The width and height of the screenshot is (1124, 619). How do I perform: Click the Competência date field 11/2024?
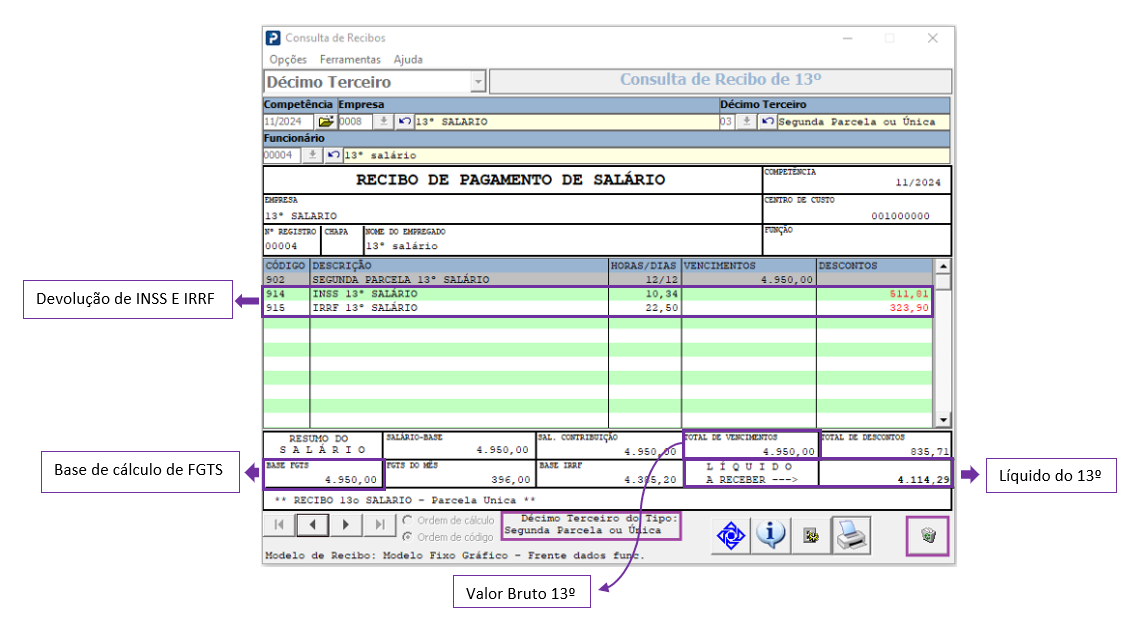(288, 122)
